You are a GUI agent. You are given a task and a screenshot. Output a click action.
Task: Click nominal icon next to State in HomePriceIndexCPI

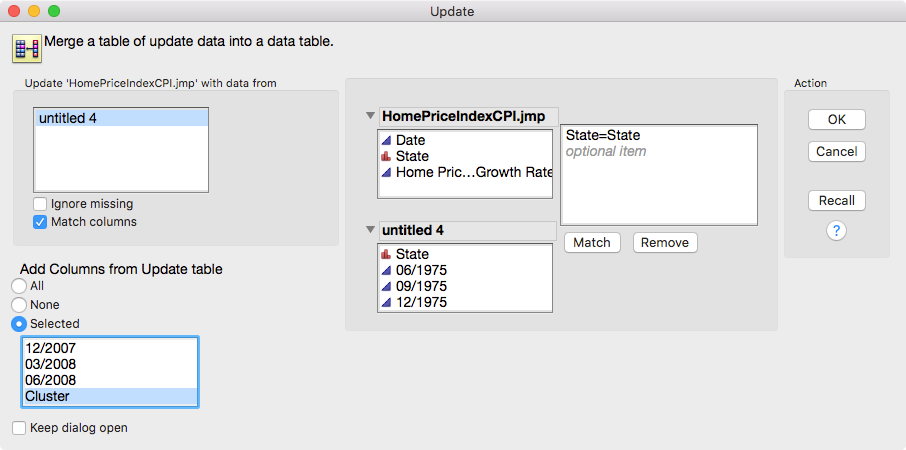(386, 156)
